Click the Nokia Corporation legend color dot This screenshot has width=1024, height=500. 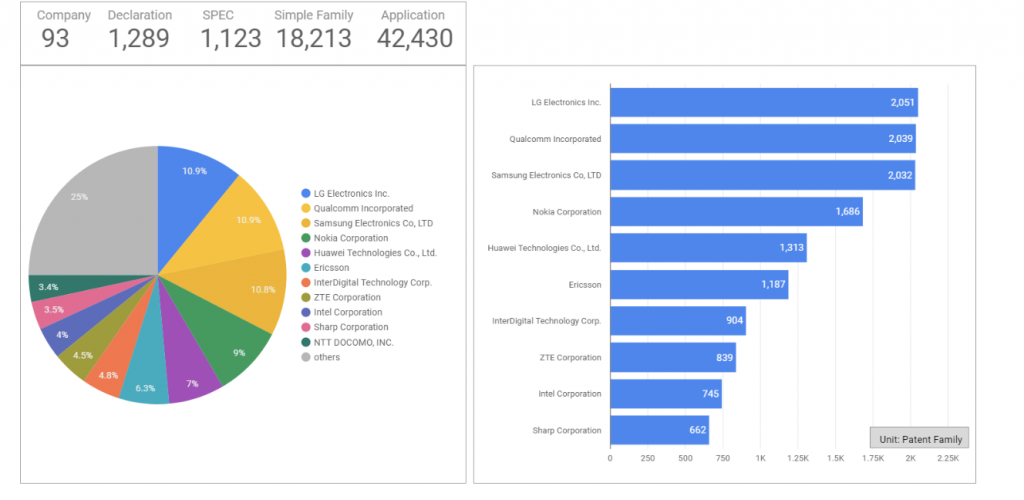pos(306,238)
